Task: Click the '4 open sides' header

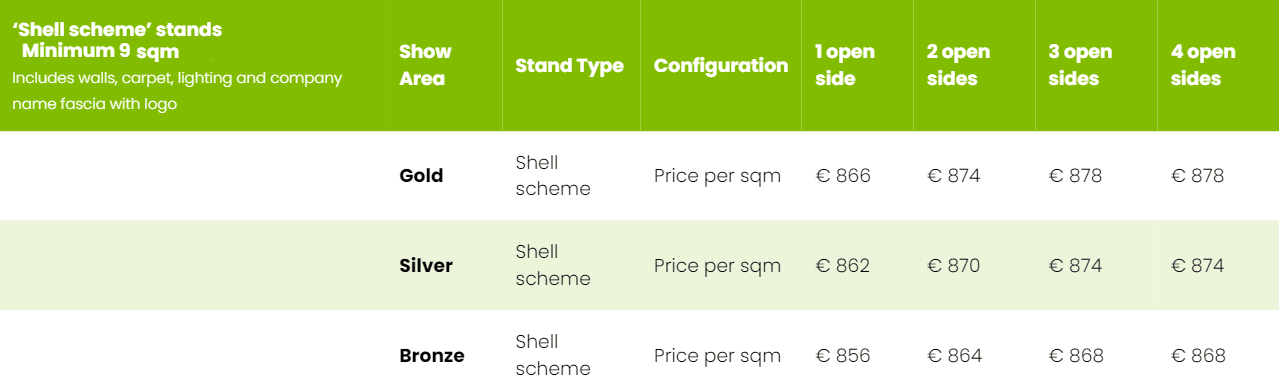Action: (1203, 65)
